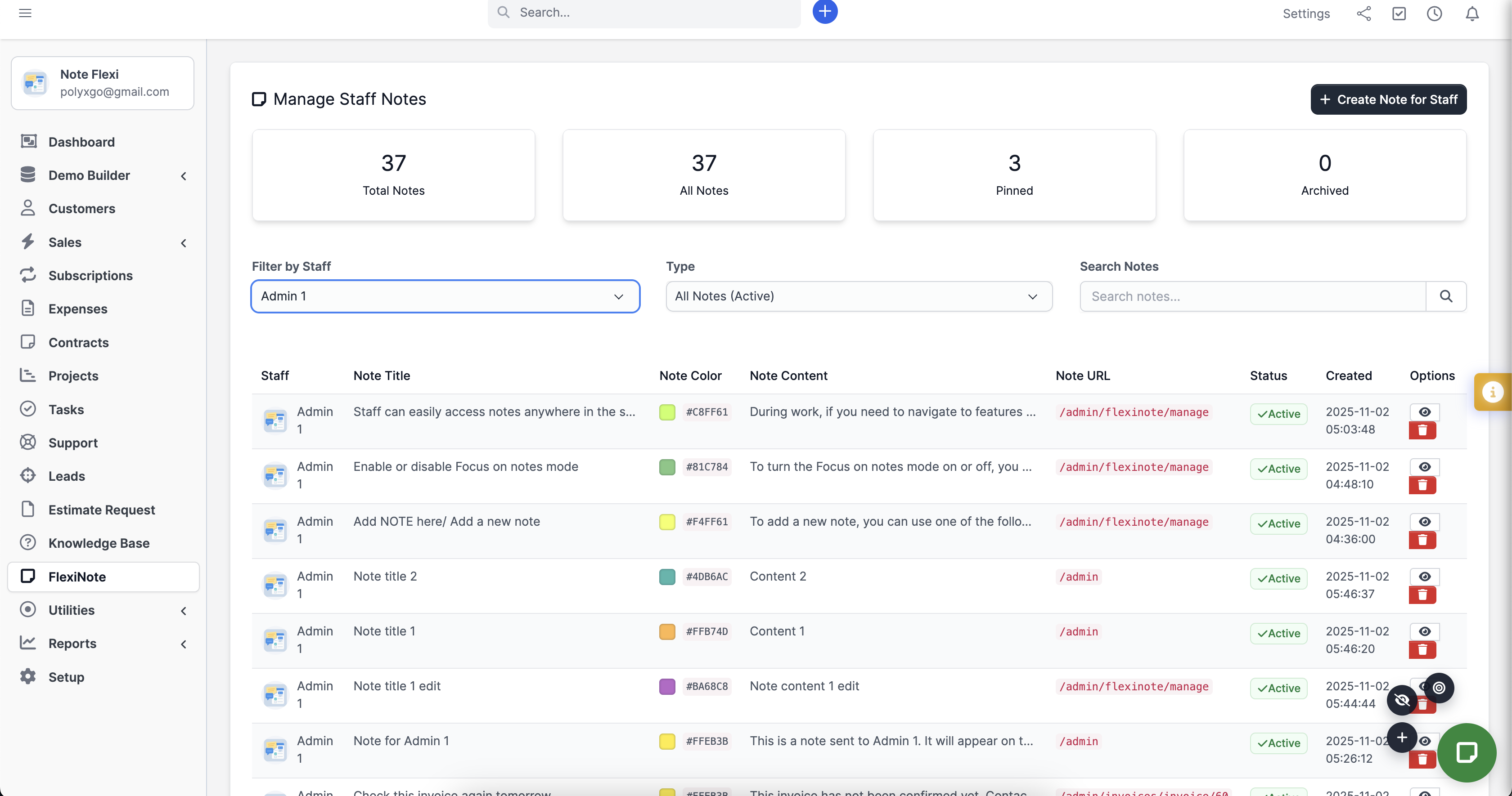Open Knowledge Base in the sidebar
Image resolution: width=1512 pixels, height=796 pixels.
pyautogui.click(x=99, y=543)
